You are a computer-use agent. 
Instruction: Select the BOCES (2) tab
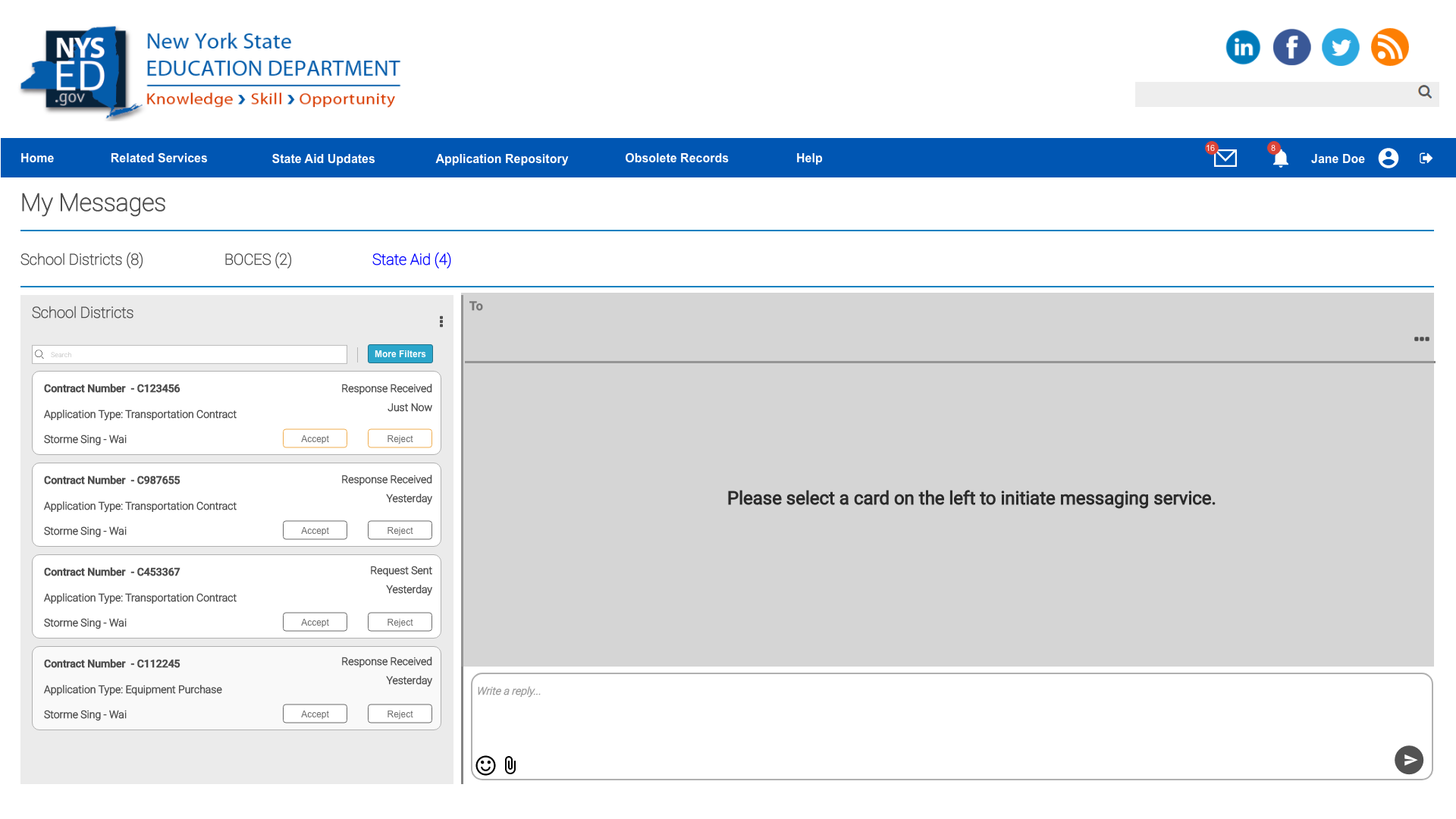tap(258, 259)
